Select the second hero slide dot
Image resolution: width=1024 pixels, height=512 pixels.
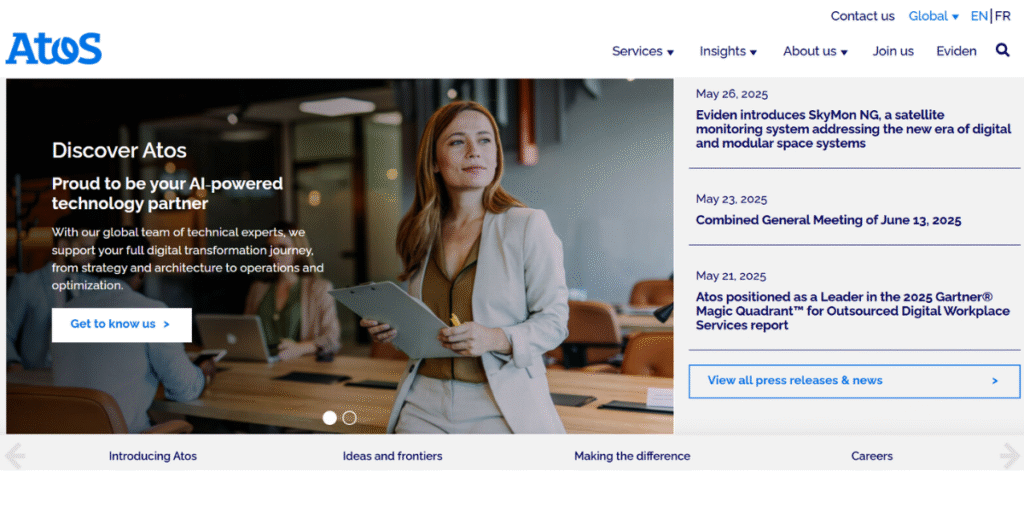click(349, 418)
